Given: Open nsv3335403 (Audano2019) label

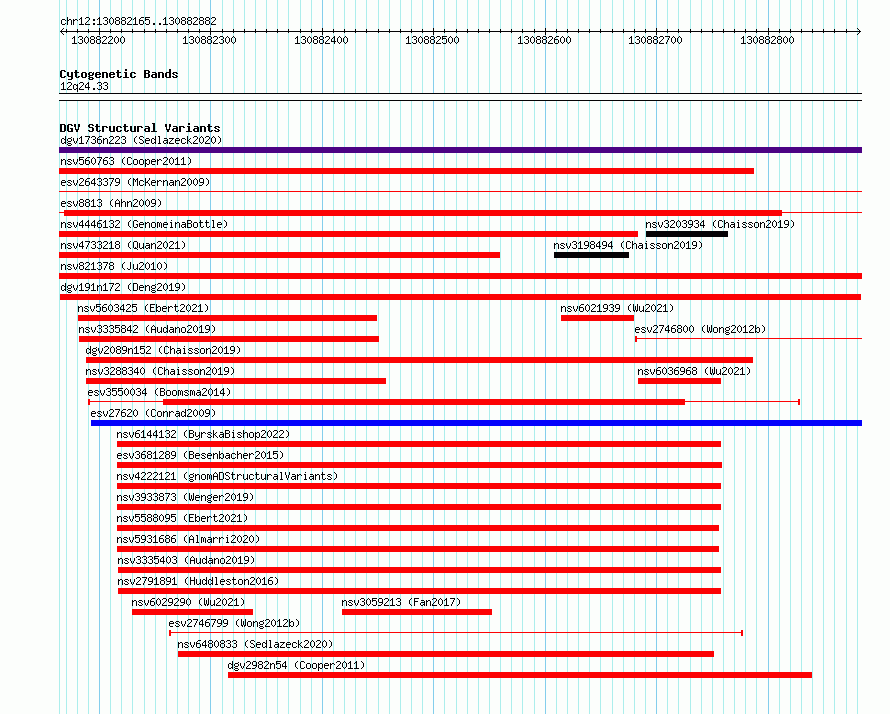Looking at the screenshot, I should 186,560.
